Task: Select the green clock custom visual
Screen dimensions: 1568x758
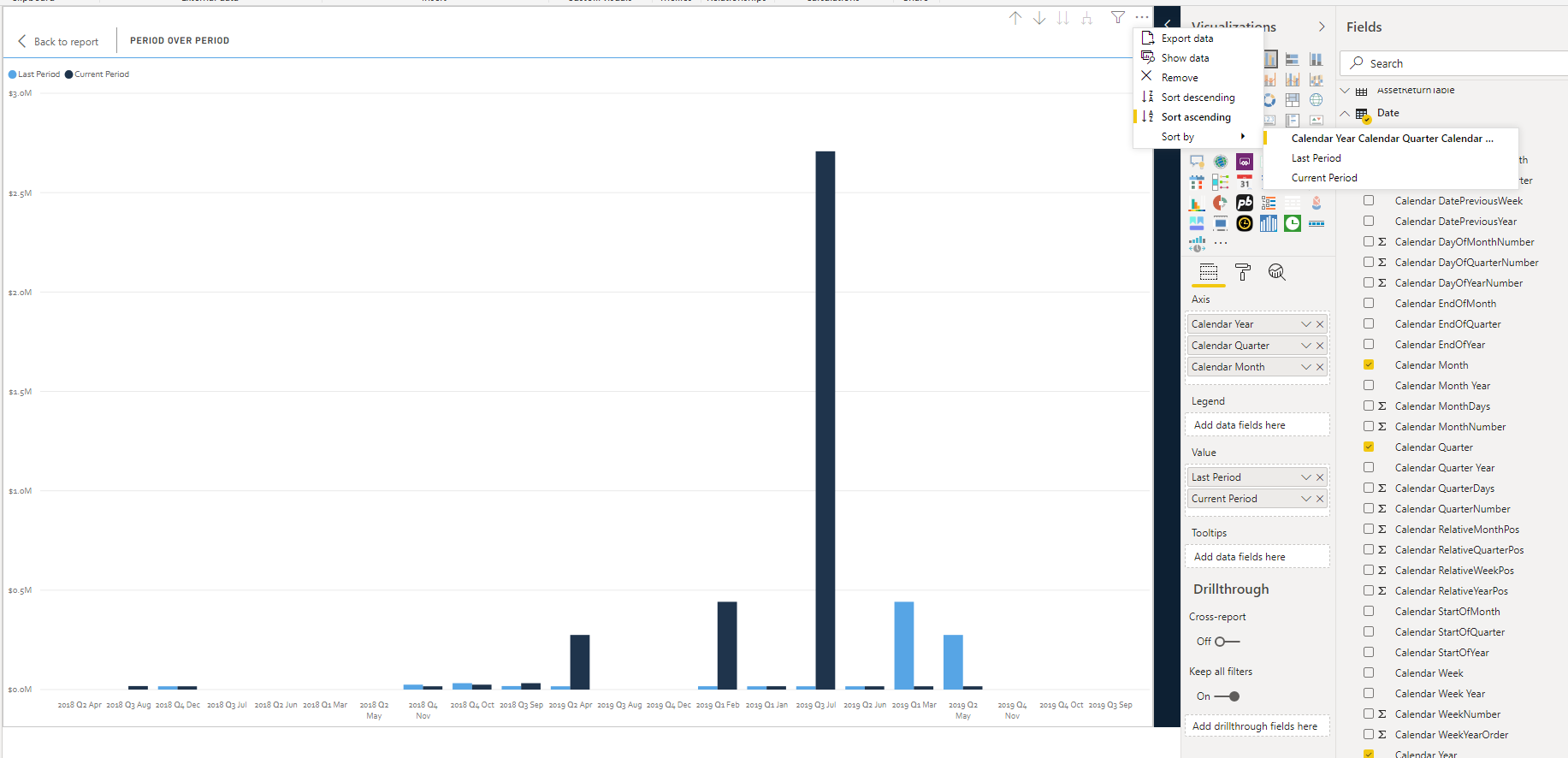Action: [x=1293, y=223]
